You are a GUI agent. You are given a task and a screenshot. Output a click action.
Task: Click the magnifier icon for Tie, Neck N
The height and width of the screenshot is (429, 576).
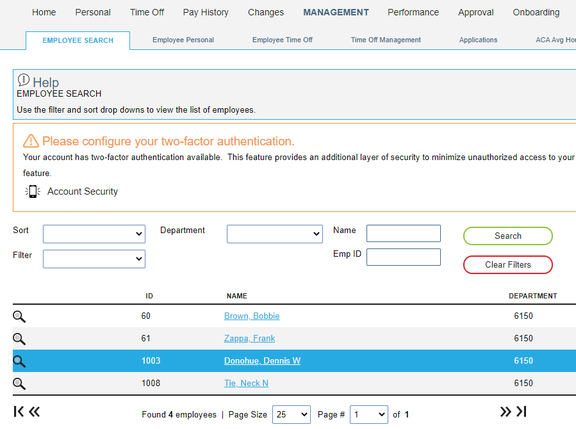[19, 383]
